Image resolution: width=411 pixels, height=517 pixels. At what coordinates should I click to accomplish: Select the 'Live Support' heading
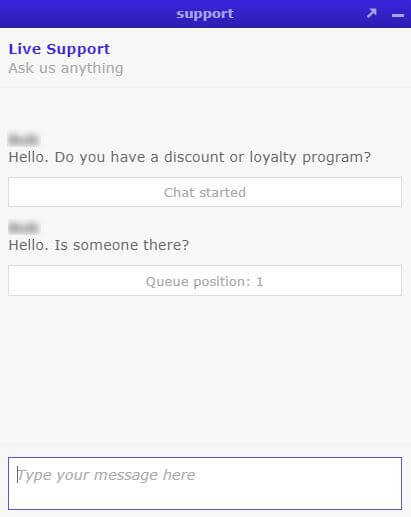(x=59, y=49)
